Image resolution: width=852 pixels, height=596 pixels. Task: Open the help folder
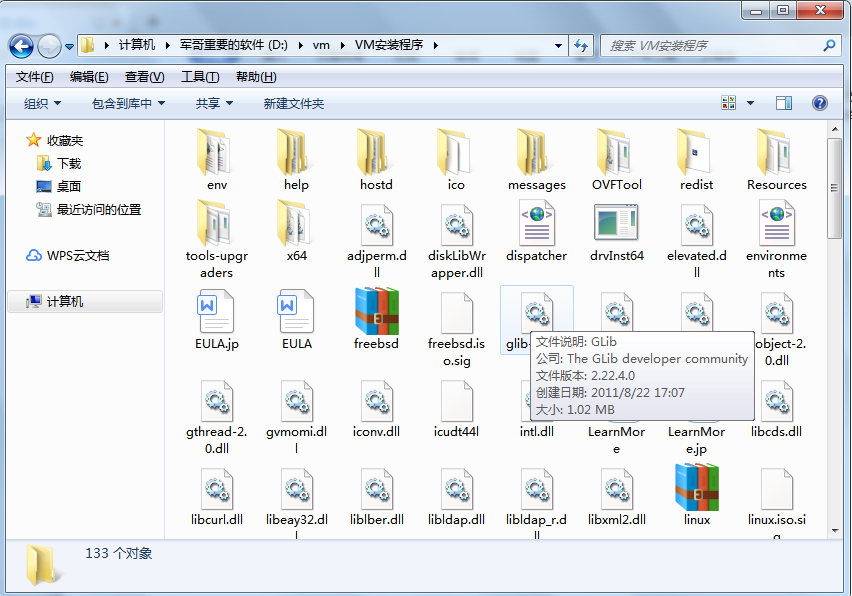pos(296,159)
